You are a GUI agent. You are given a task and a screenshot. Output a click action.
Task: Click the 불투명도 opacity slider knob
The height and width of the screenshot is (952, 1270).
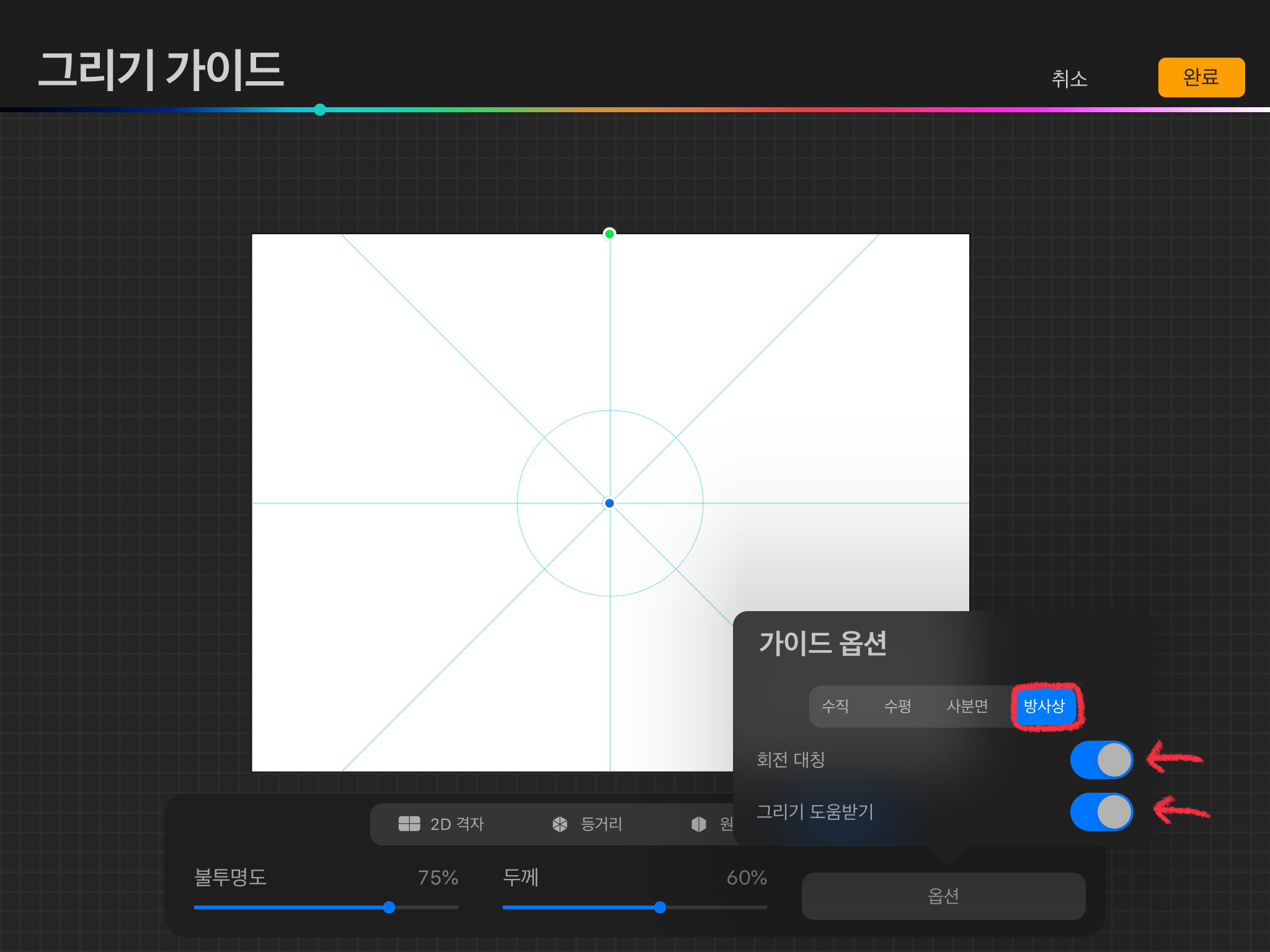(x=389, y=907)
